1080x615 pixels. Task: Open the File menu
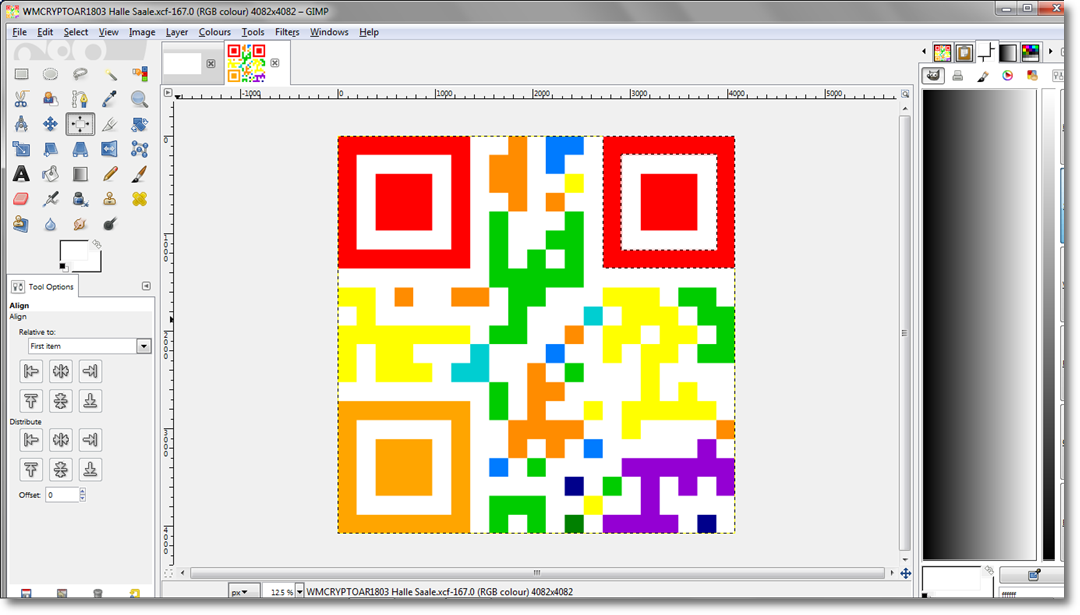[x=19, y=32]
